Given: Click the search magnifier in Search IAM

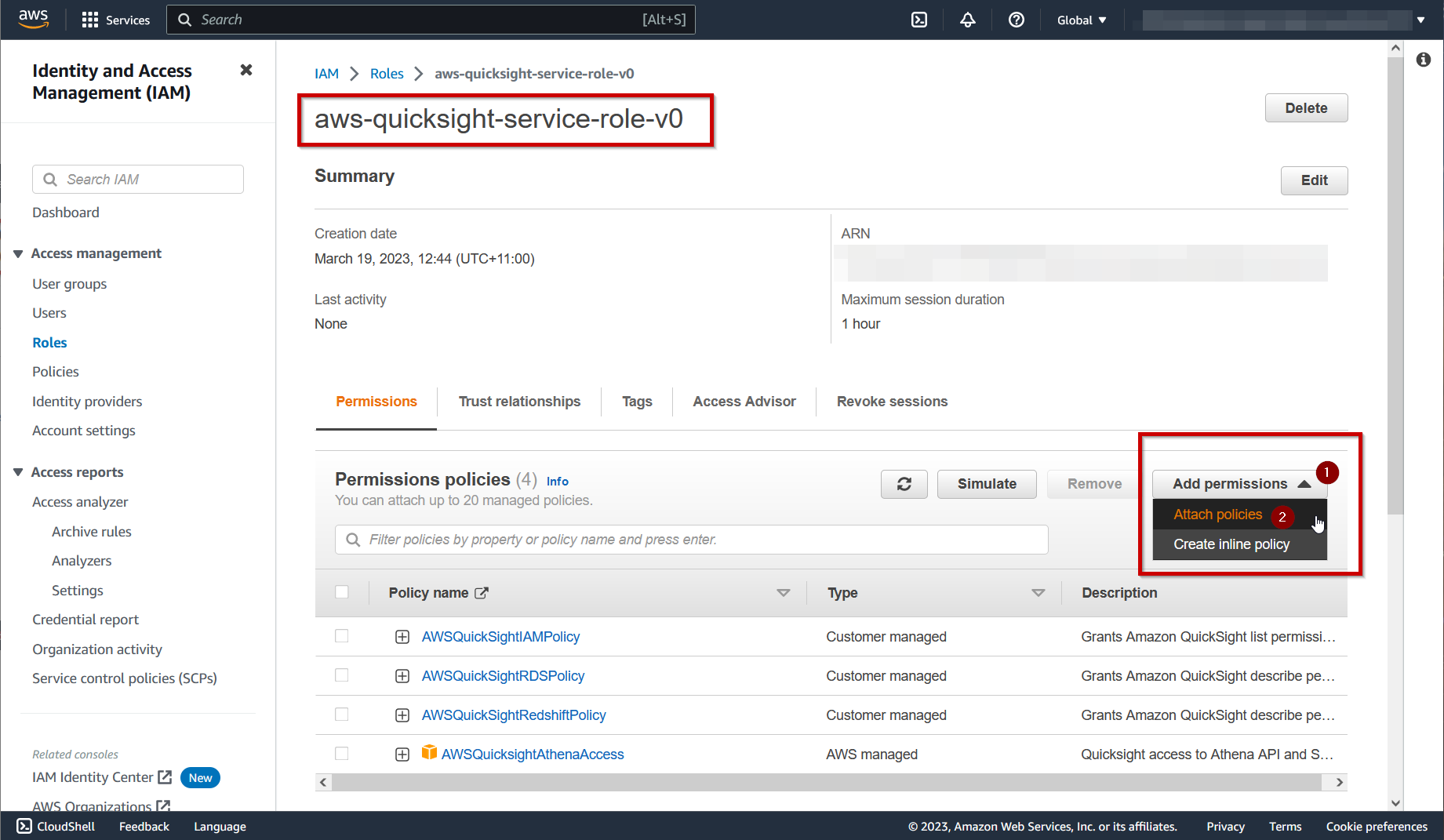Looking at the screenshot, I should (50, 180).
